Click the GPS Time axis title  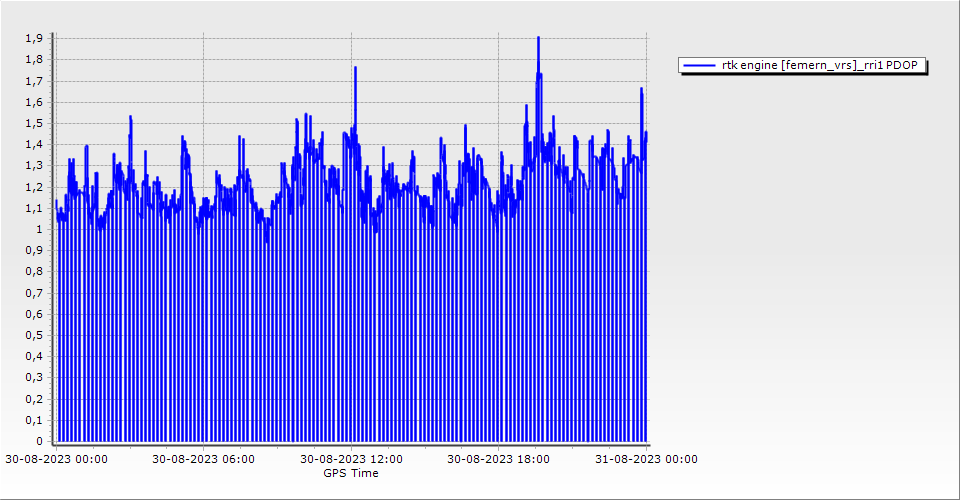(x=350, y=473)
